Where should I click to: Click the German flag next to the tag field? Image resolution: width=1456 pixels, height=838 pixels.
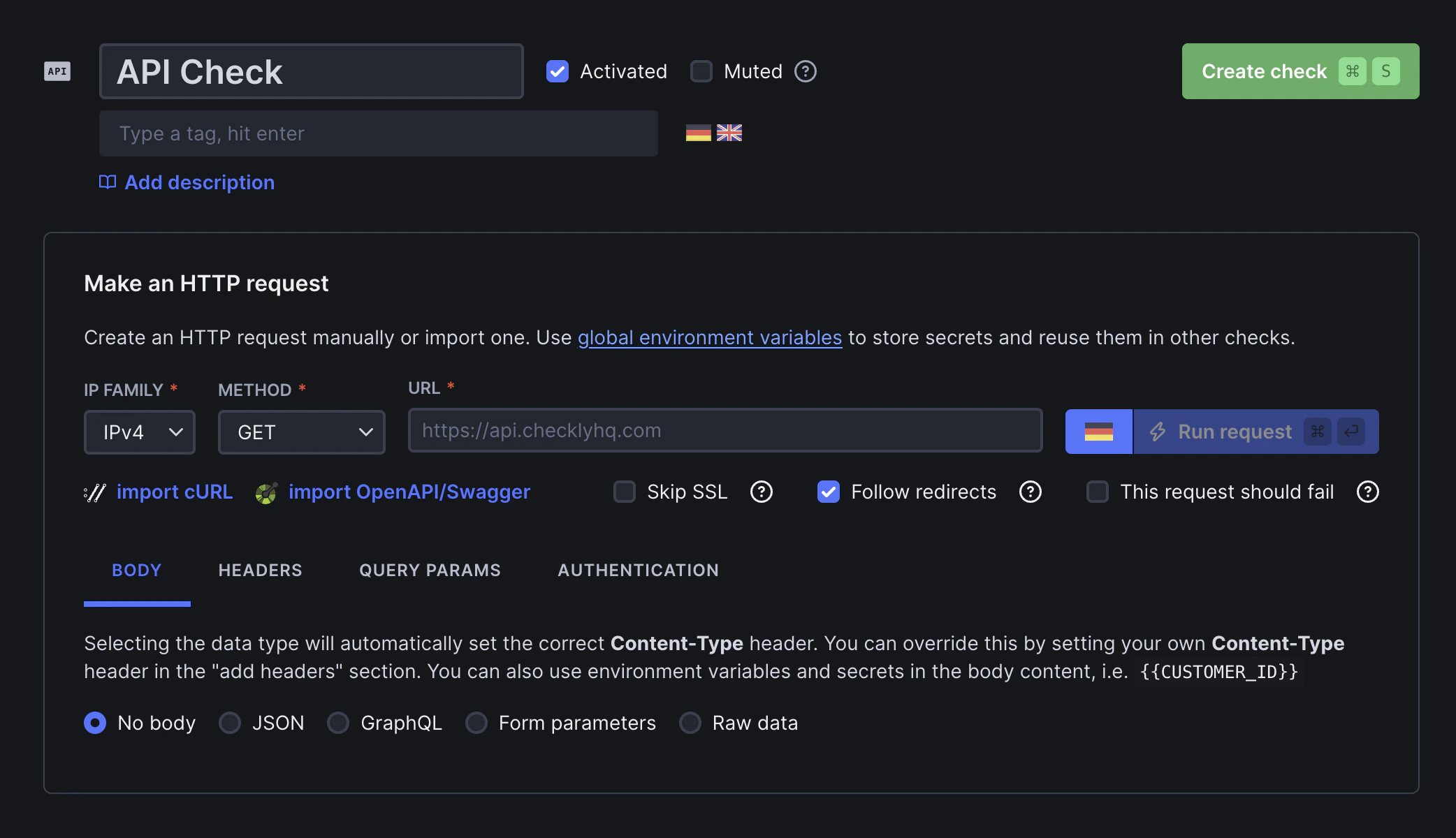coord(698,133)
